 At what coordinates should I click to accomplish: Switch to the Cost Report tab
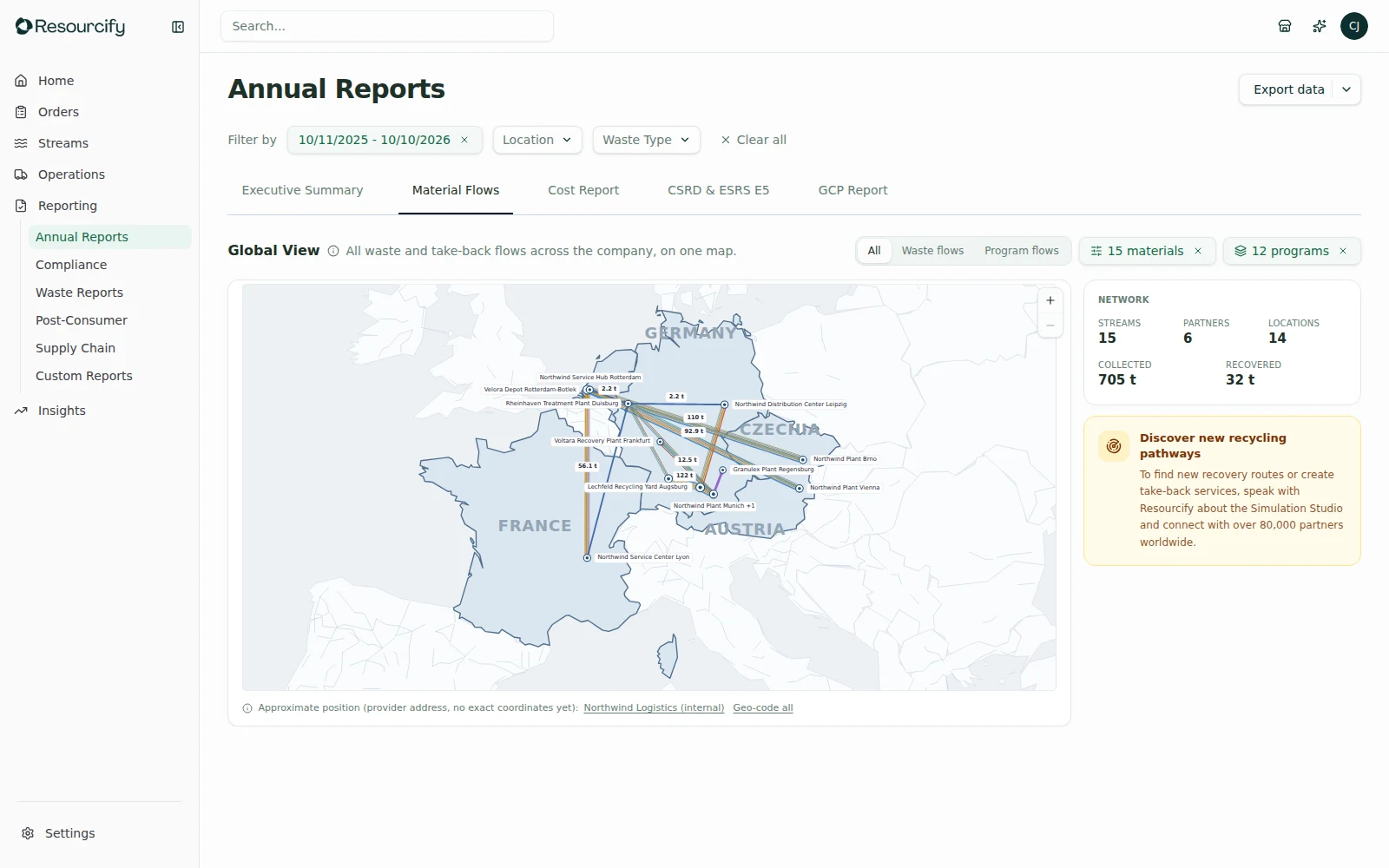583,190
